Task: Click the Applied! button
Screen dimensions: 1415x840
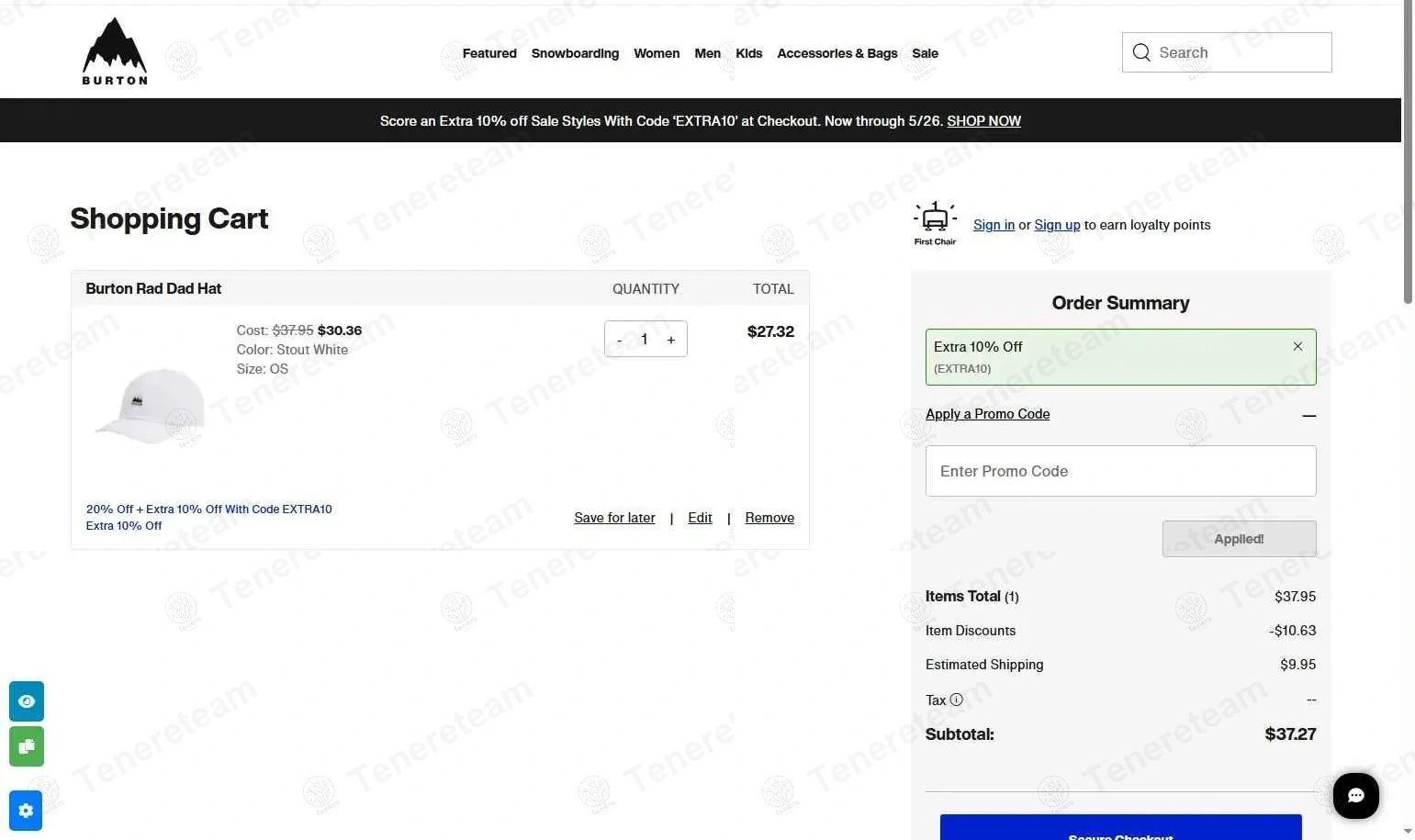Action: pos(1239,539)
